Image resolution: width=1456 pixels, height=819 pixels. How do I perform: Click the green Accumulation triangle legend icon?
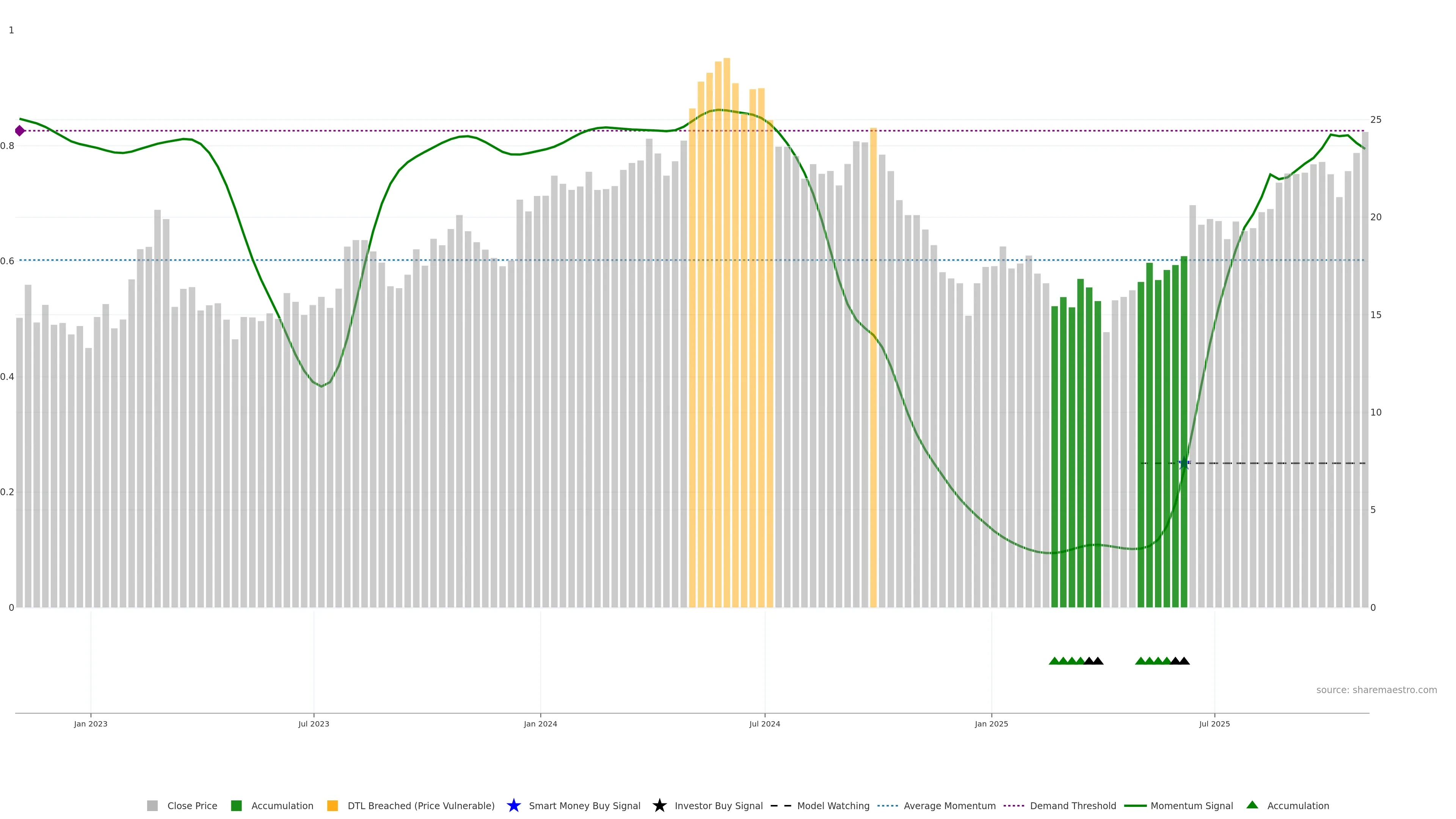tap(1252, 805)
